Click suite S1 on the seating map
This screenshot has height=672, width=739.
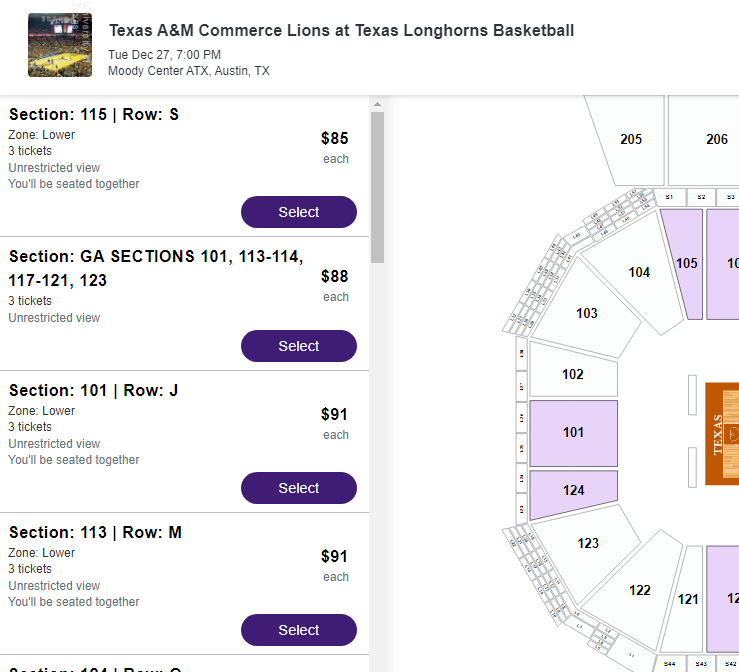(669, 197)
